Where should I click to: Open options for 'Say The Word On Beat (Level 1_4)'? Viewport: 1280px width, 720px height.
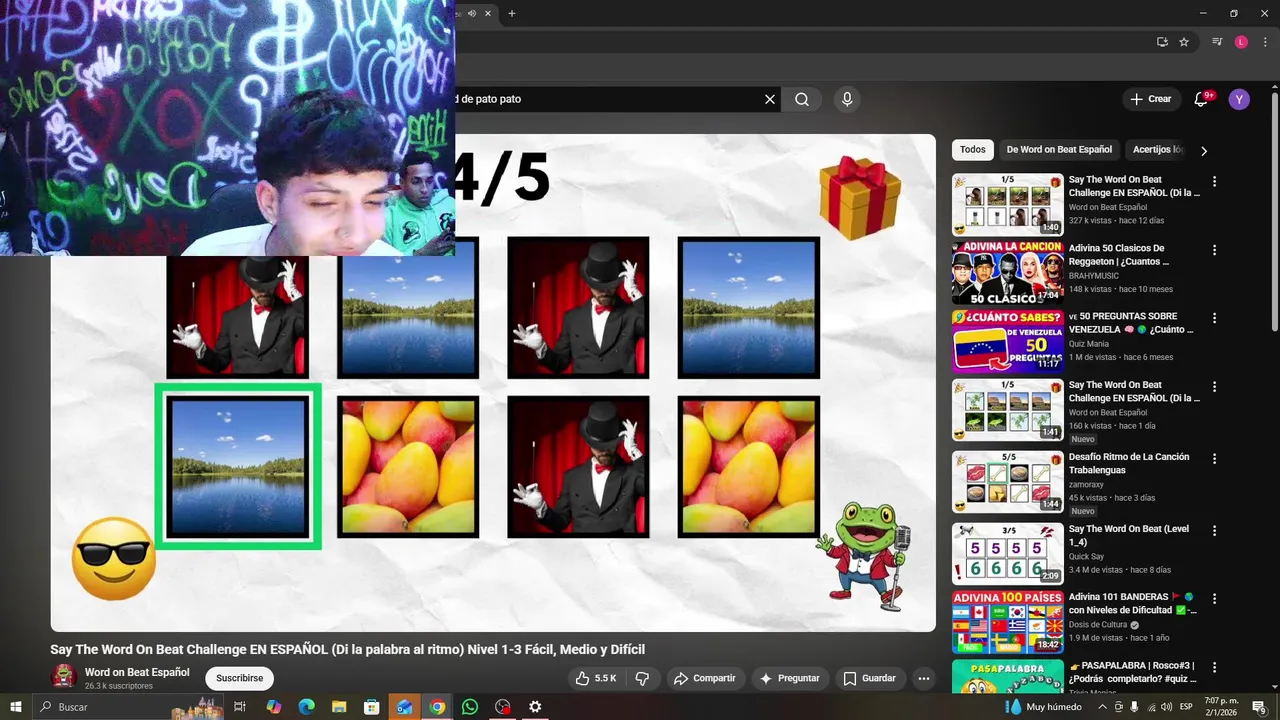[1215, 531]
